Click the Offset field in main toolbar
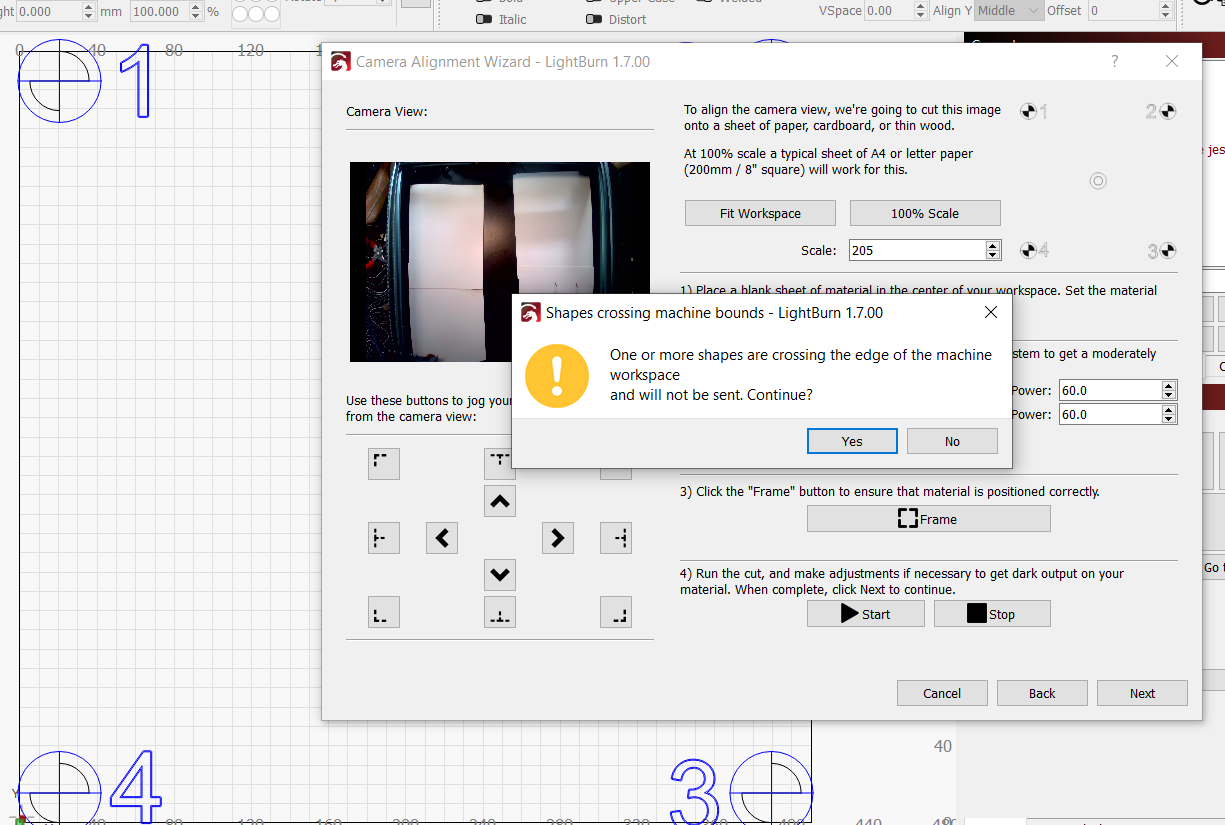This screenshot has width=1225, height=825. [x=1122, y=10]
